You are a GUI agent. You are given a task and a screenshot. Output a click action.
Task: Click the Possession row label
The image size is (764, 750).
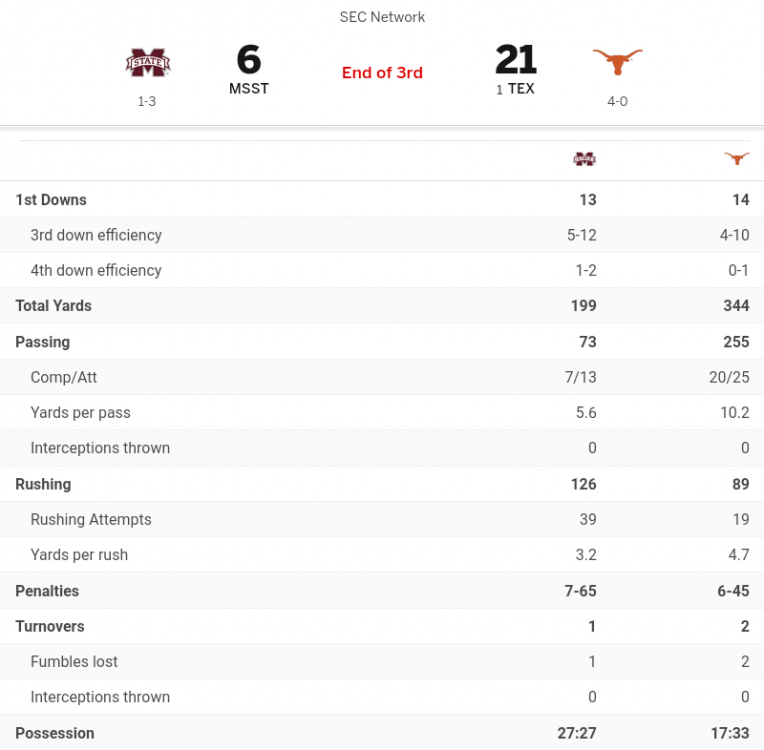click(x=55, y=733)
